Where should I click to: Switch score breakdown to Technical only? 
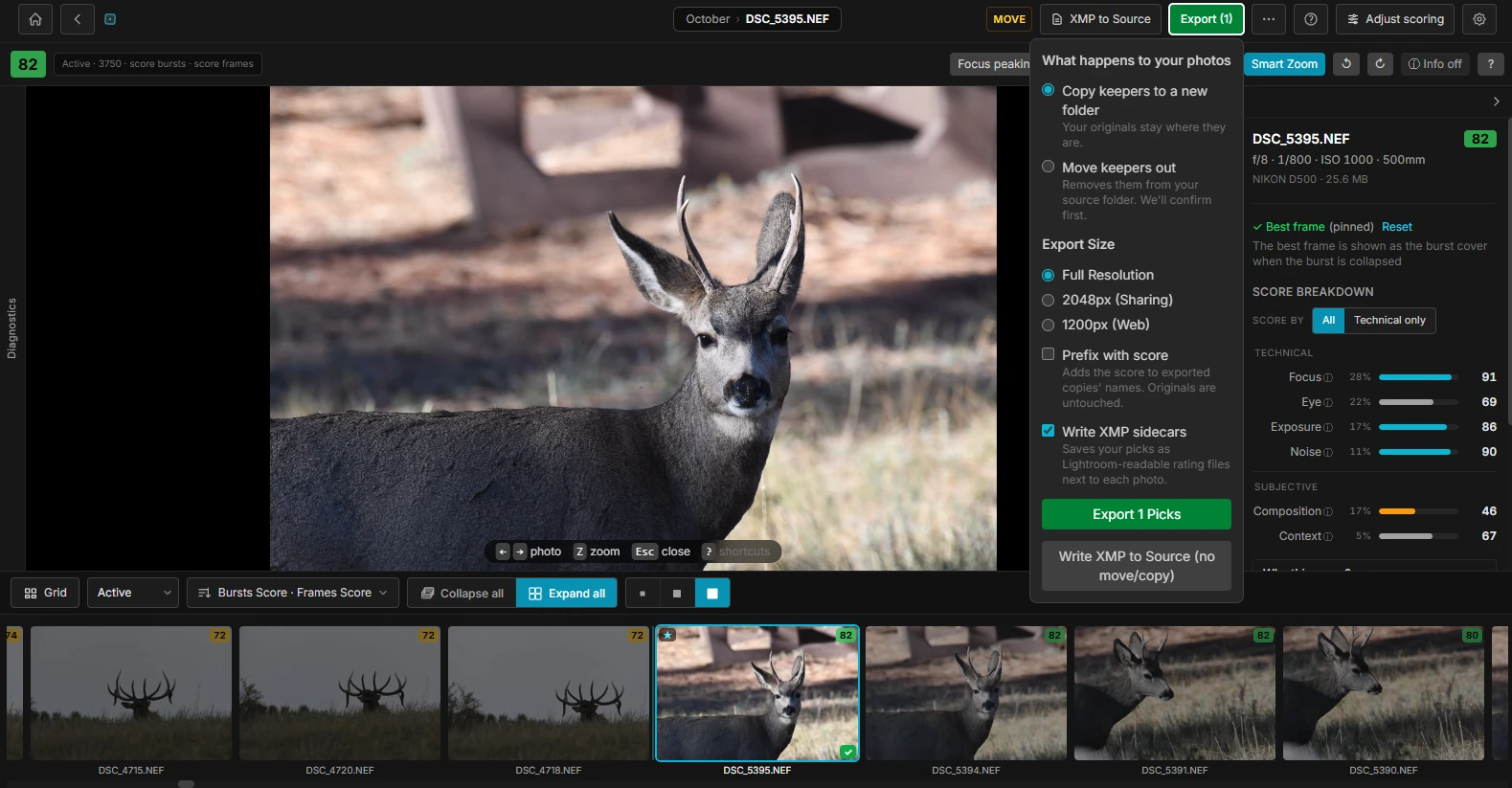1389,321
